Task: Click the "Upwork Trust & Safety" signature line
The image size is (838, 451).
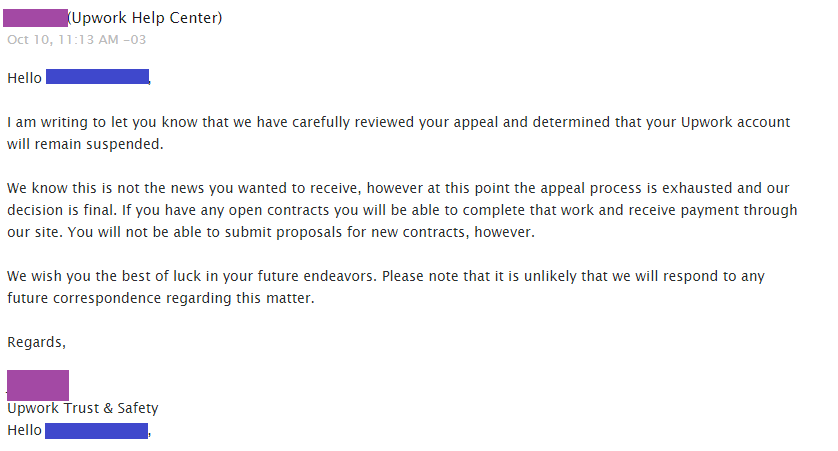Action: click(82, 408)
